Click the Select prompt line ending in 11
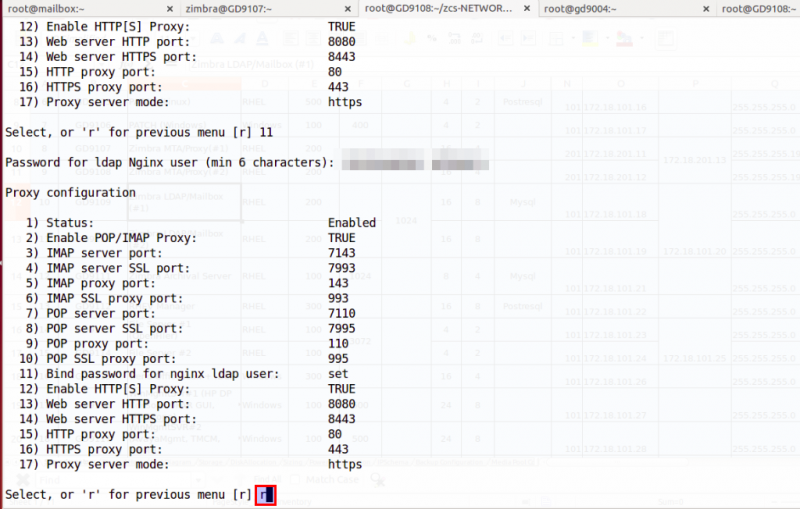The image size is (800, 509). click(139, 133)
